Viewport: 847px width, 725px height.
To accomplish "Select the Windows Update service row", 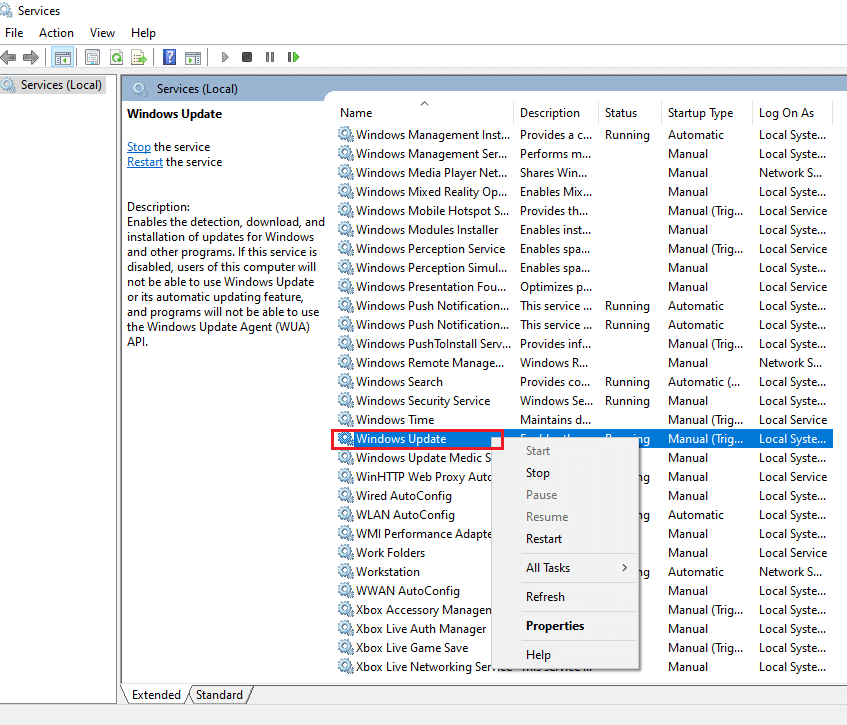I will coord(582,439).
